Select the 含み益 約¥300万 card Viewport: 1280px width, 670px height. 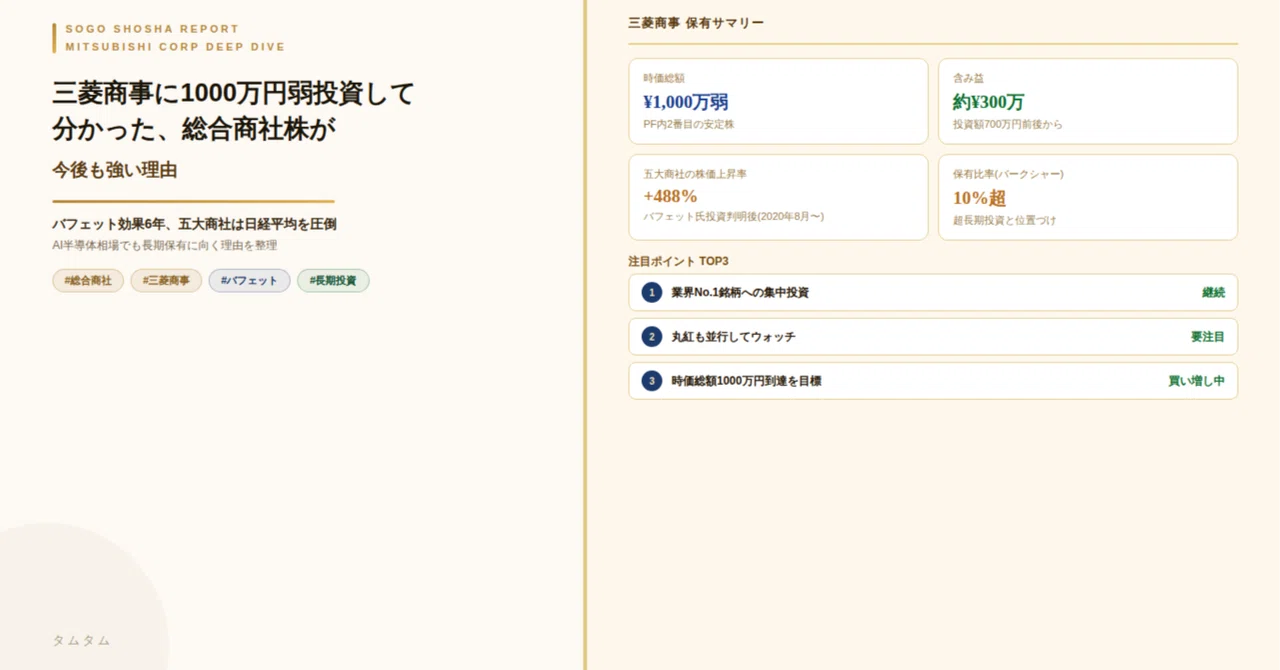(x=1088, y=101)
